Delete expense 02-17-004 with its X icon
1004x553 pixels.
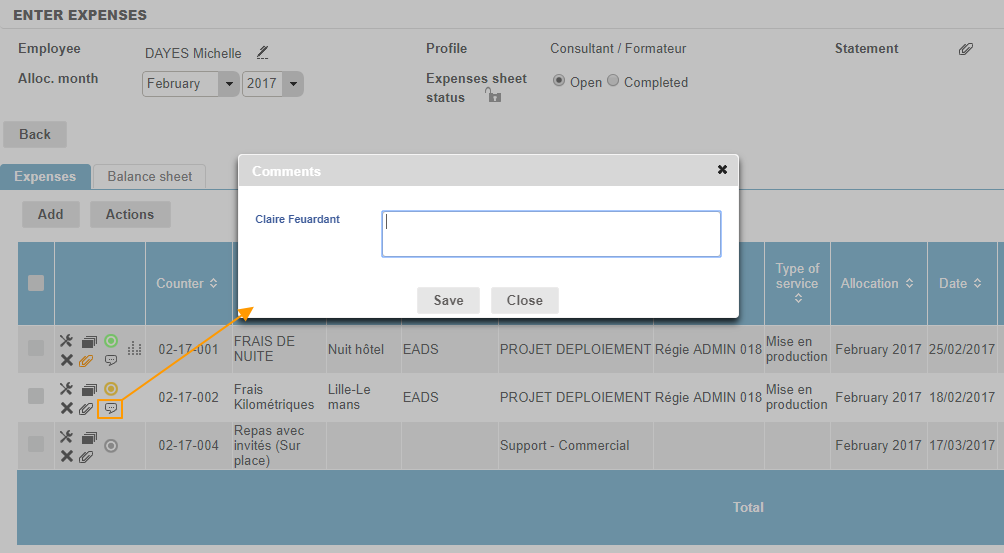pyautogui.click(x=66, y=456)
